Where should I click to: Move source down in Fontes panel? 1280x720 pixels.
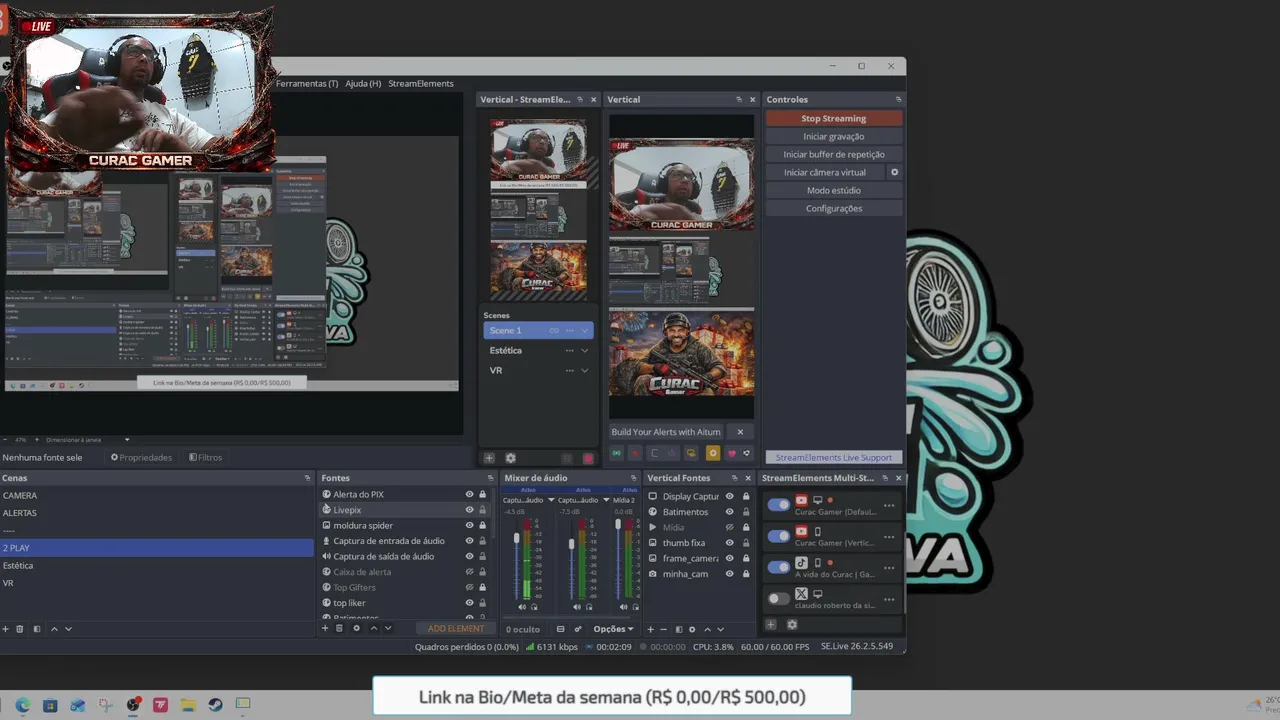coord(388,628)
